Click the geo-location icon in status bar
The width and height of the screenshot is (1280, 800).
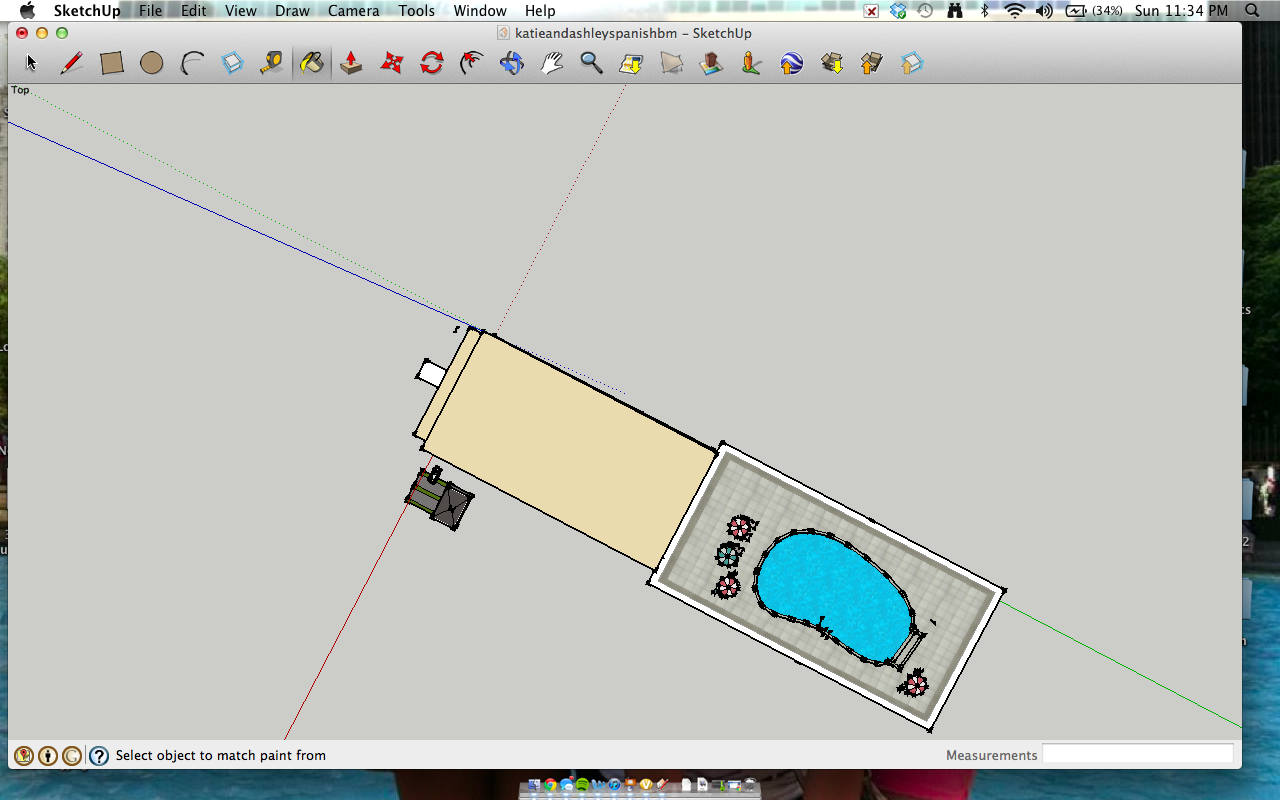point(23,756)
